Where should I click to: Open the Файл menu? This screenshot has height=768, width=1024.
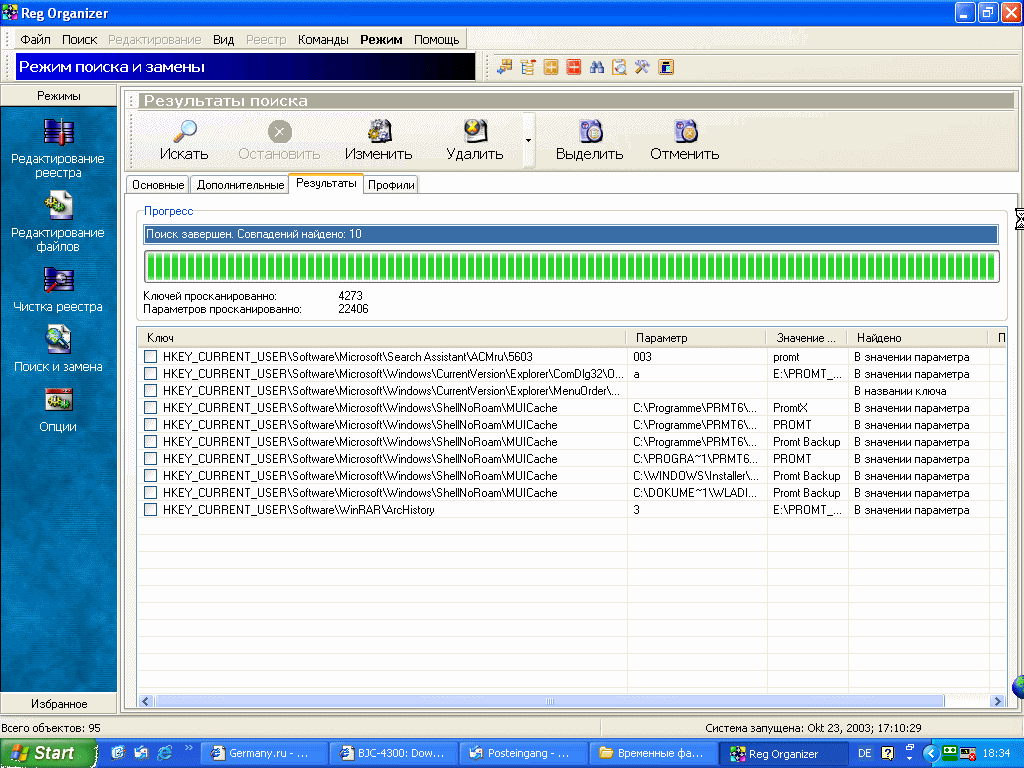pyautogui.click(x=35, y=39)
